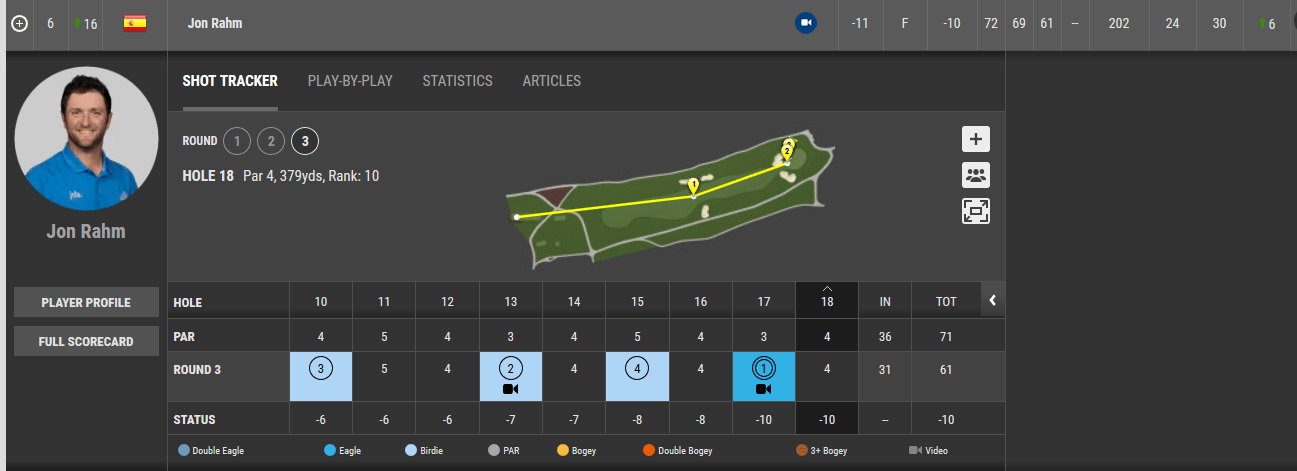Expand the hole map to fullscreen

coord(976,211)
